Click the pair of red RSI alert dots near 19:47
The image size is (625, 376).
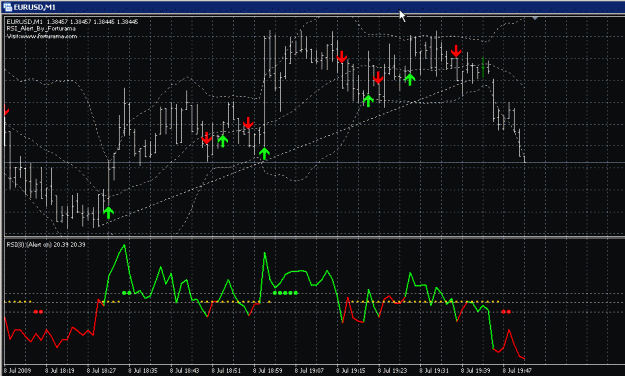(x=506, y=312)
